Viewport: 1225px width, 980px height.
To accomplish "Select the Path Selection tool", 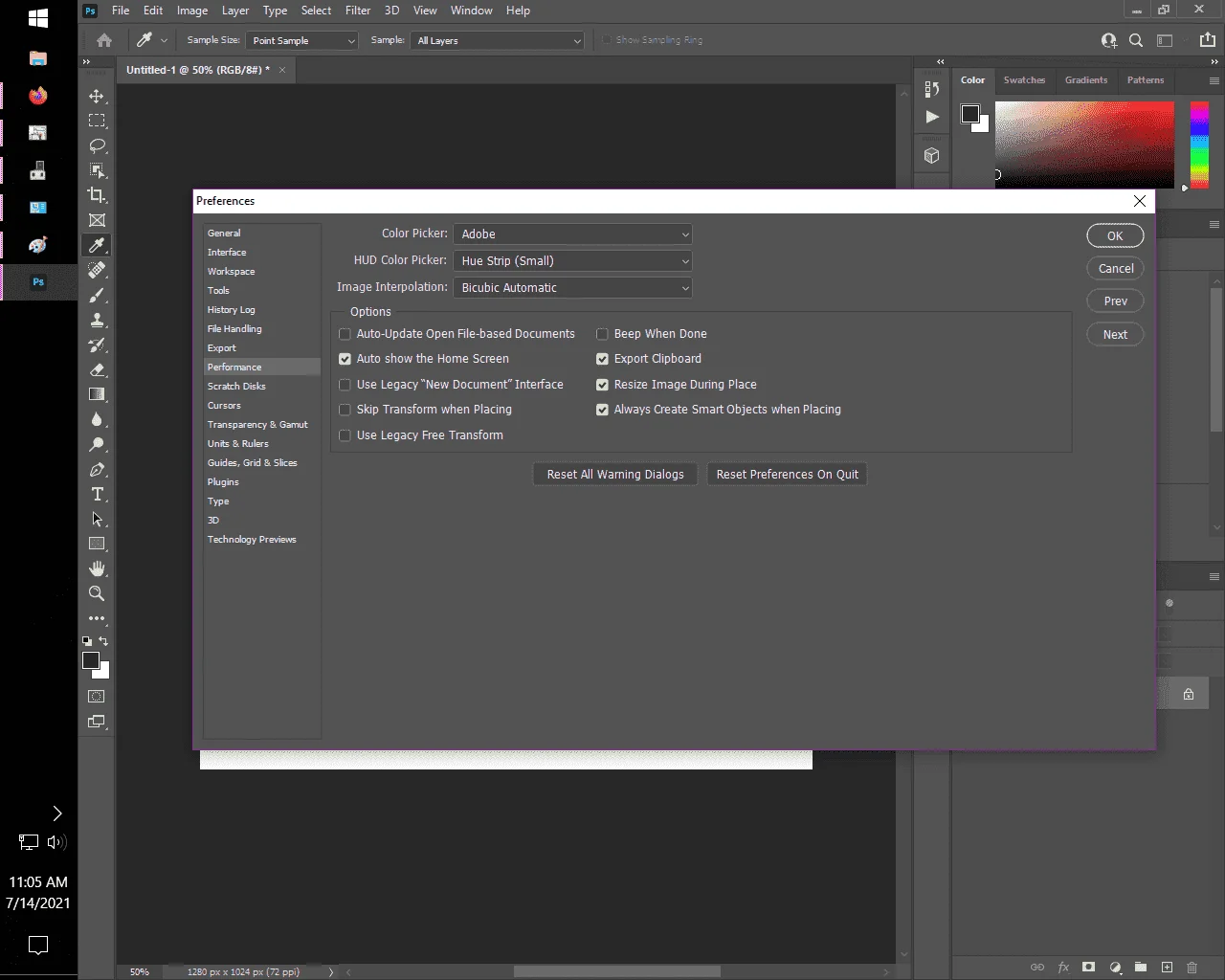I will coord(97,519).
